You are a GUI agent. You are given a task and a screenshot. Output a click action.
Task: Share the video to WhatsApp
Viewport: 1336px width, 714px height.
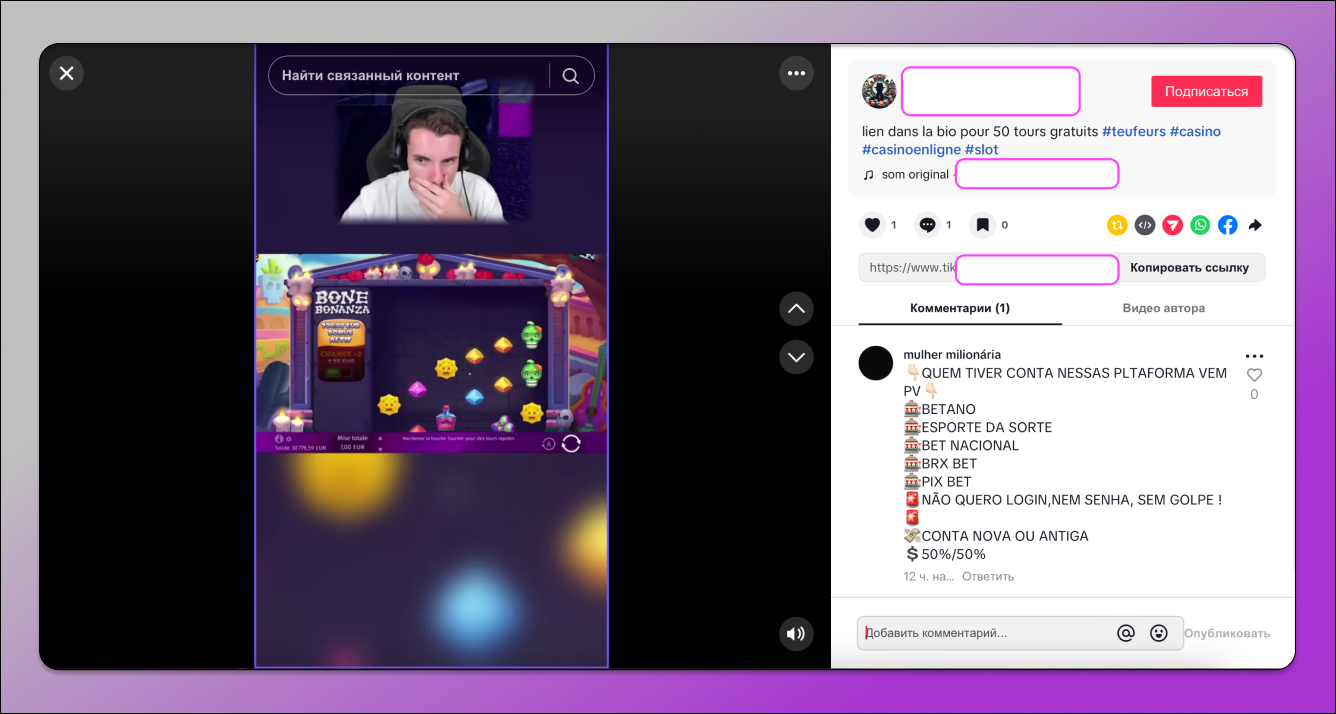point(1200,224)
